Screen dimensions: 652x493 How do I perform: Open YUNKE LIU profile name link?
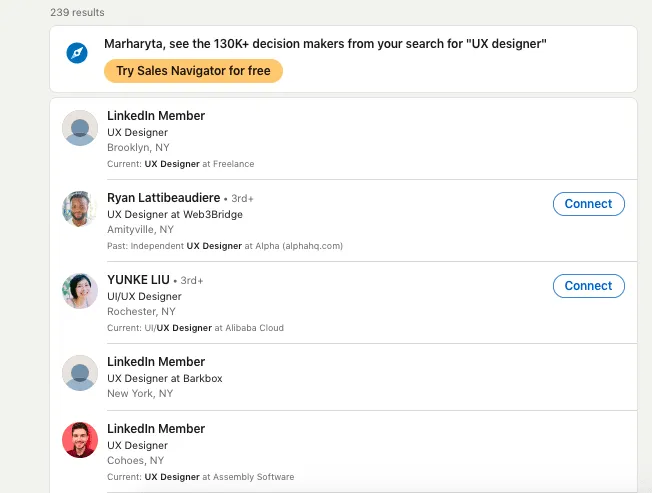coord(138,279)
